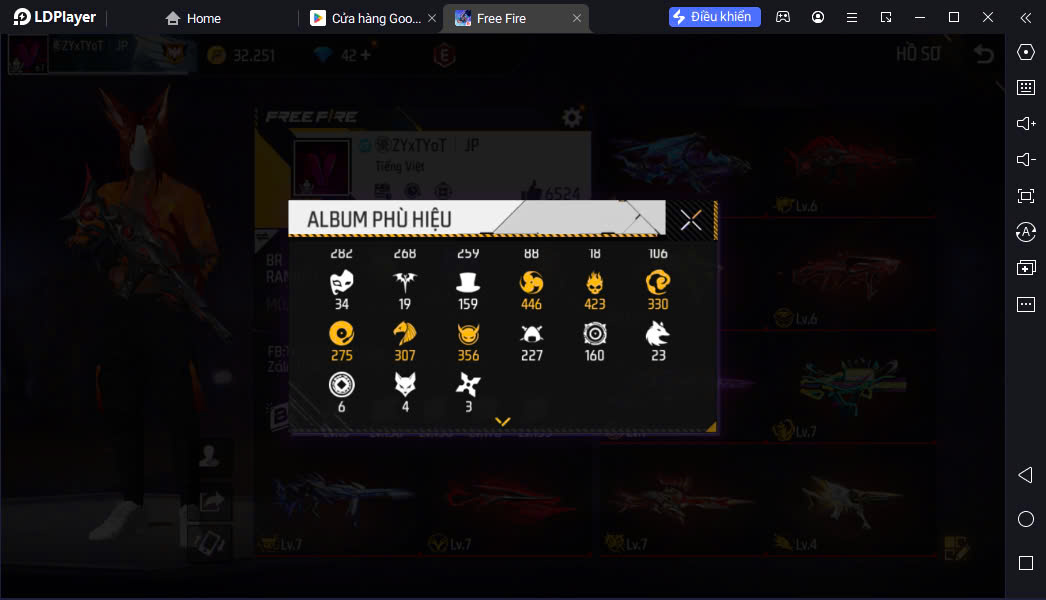The image size is (1046, 600).
Task: Switch to the Home tab
Action: (193, 18)
